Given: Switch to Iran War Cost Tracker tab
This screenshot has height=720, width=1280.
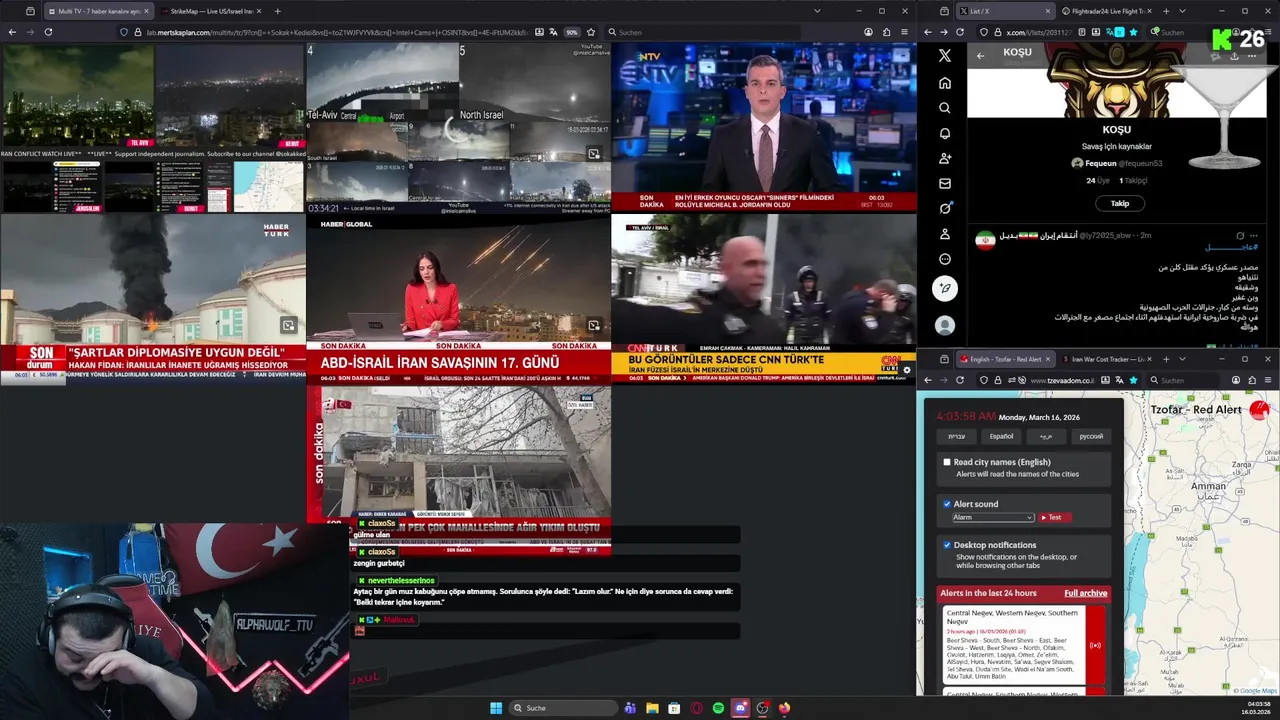Looking at the screenshot, I should point(1107,359).
